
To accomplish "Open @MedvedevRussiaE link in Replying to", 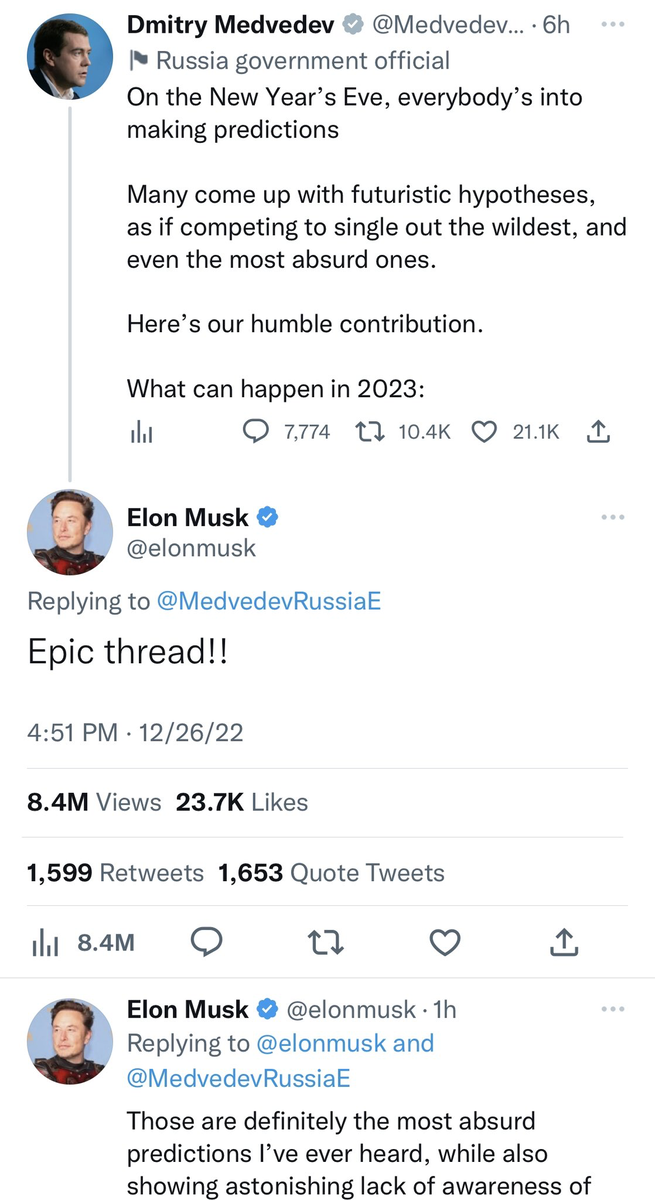I will coord(267,601).
